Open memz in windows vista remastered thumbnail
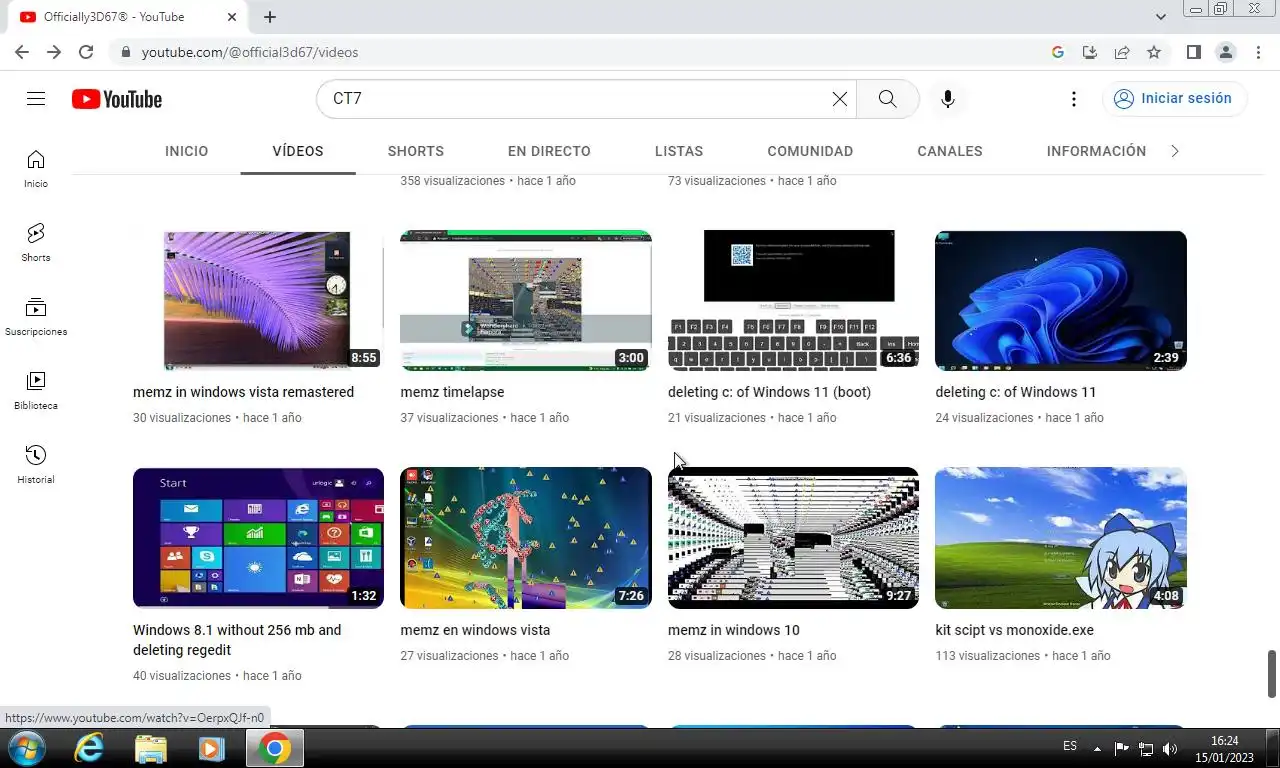The width and height of the screenshot is (1280, 768). click(x=258, y=300)
